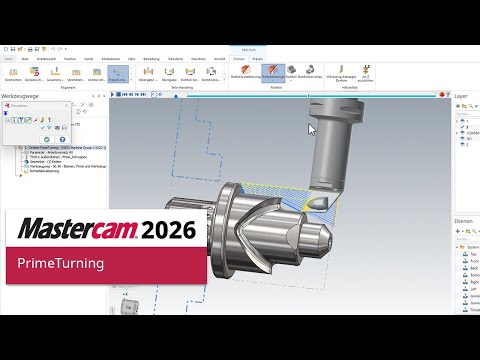Switch to the Maschine ribbon tab
The height and width of the screenshot is (360, 480).
coord(198,59)
